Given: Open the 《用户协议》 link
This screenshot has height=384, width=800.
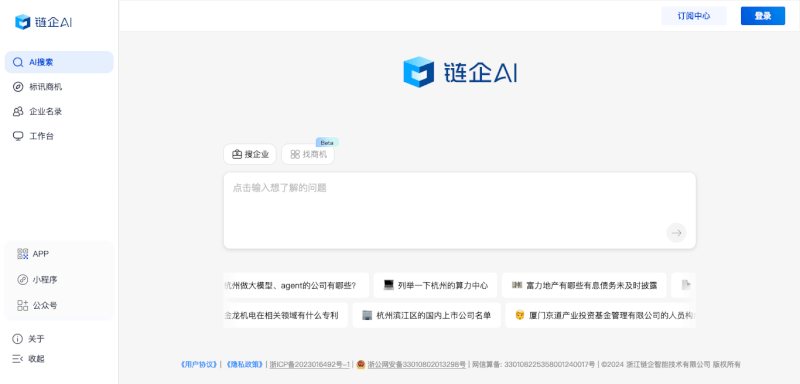Looking at the screenshot, I should coord(199,365).
